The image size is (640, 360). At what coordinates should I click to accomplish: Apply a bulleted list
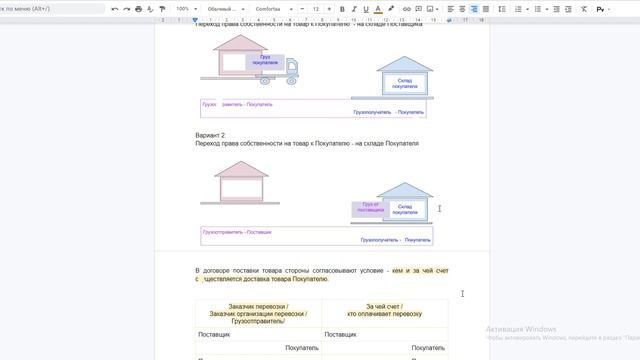tap(538, 9)
